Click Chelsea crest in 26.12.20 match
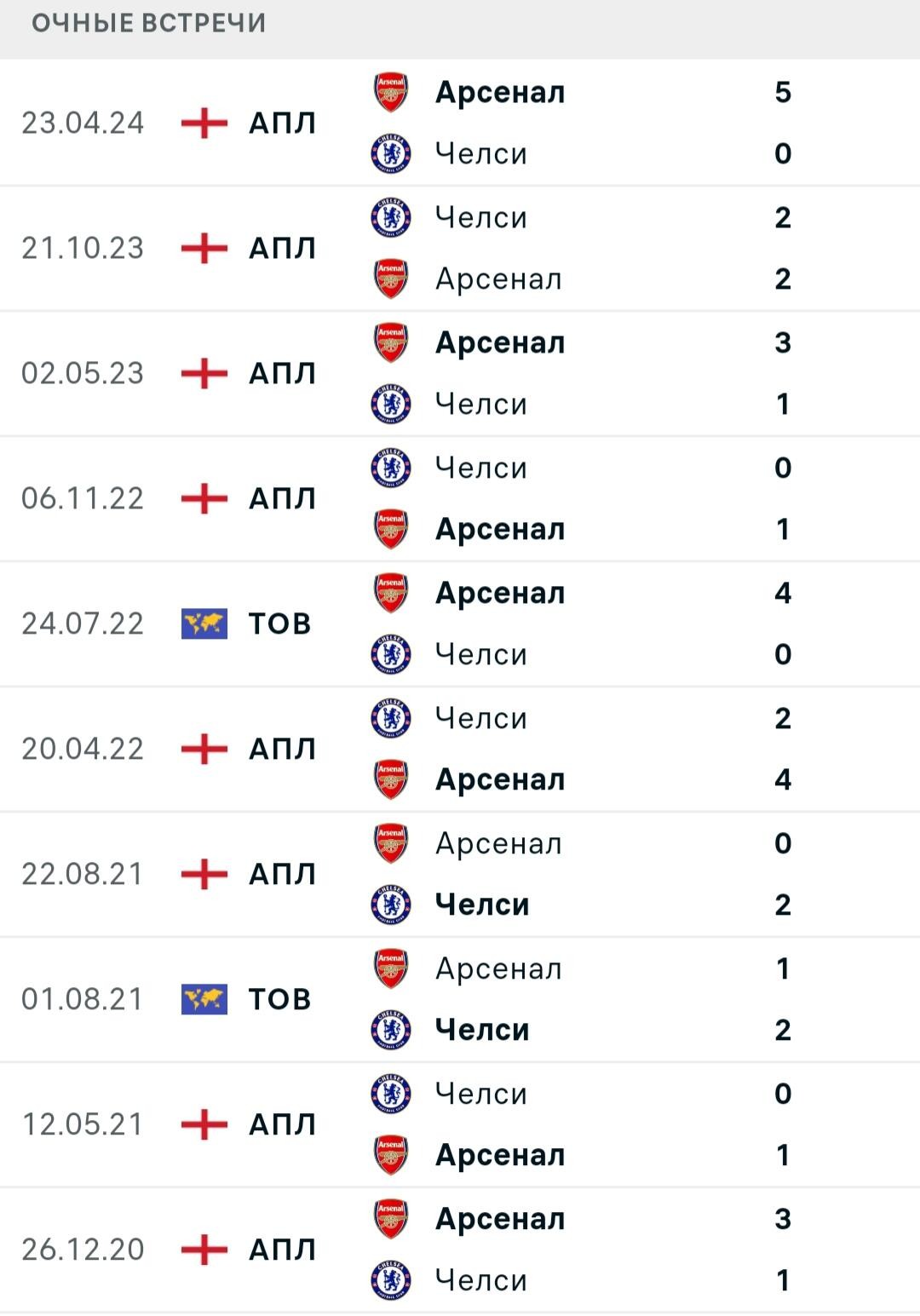Screen dimensions: 920x1316 [x=391, y=1280]
